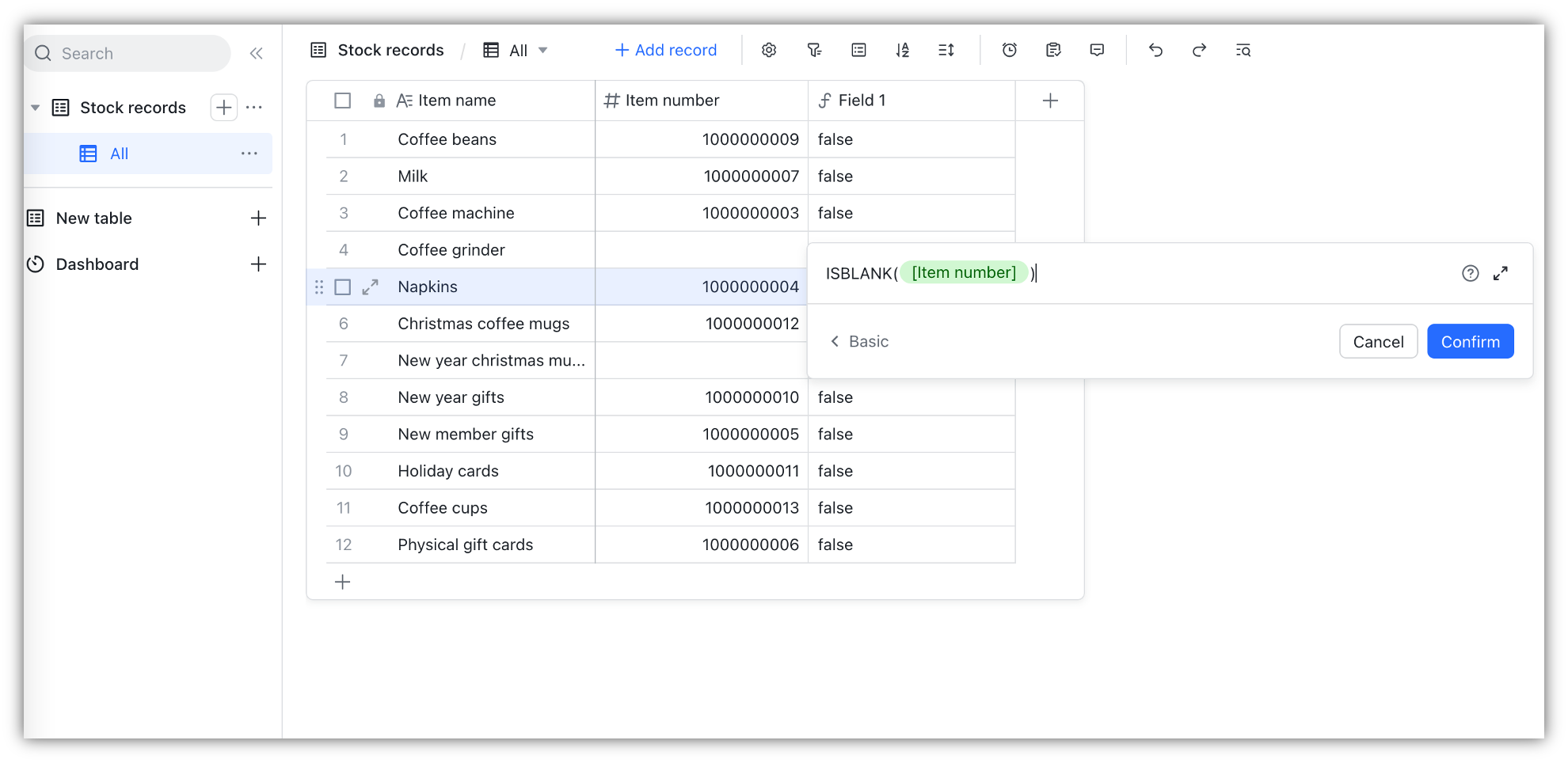Open the alarm/reminder toolbar icon
Viewport: 1568px width, 763px height.
(1009, 50)
